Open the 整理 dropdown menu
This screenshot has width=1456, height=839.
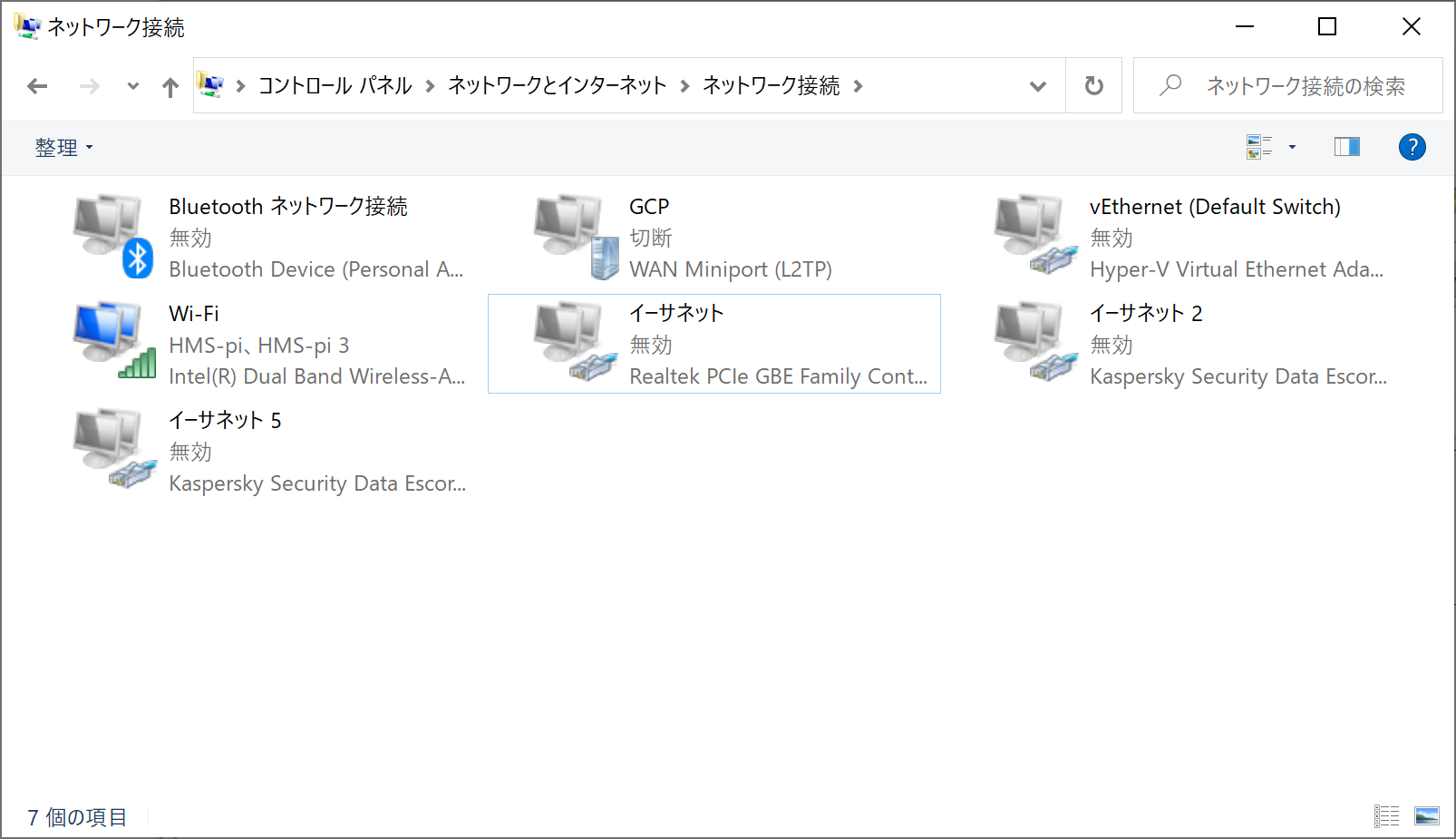[63, 146]
